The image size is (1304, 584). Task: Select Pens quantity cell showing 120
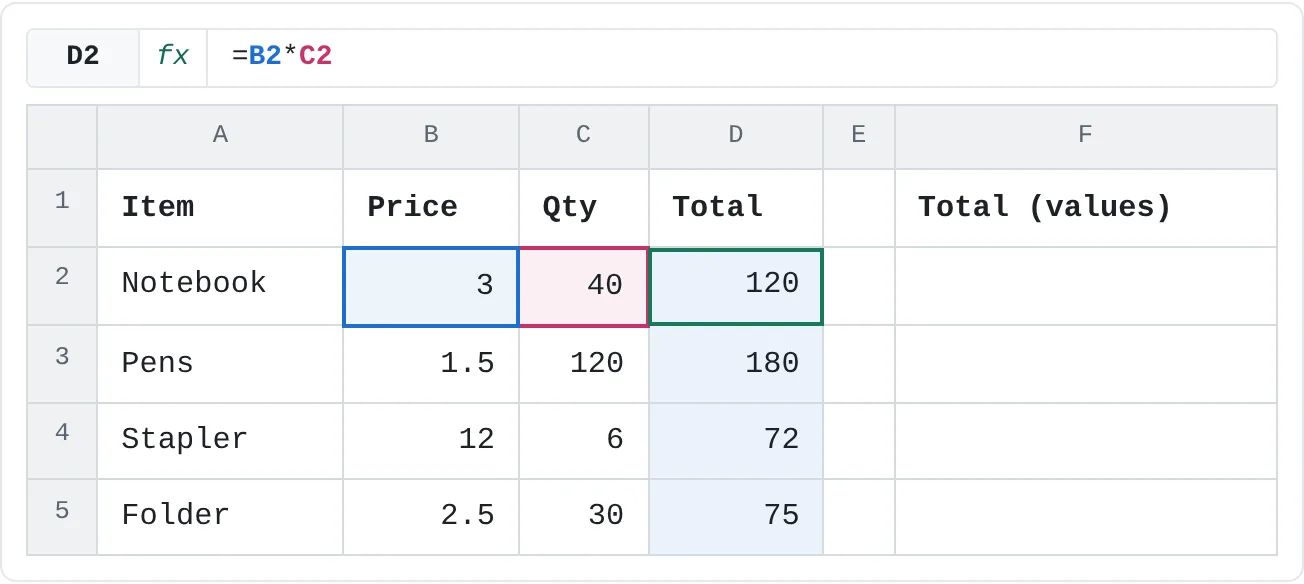click(x=584, y=364)
